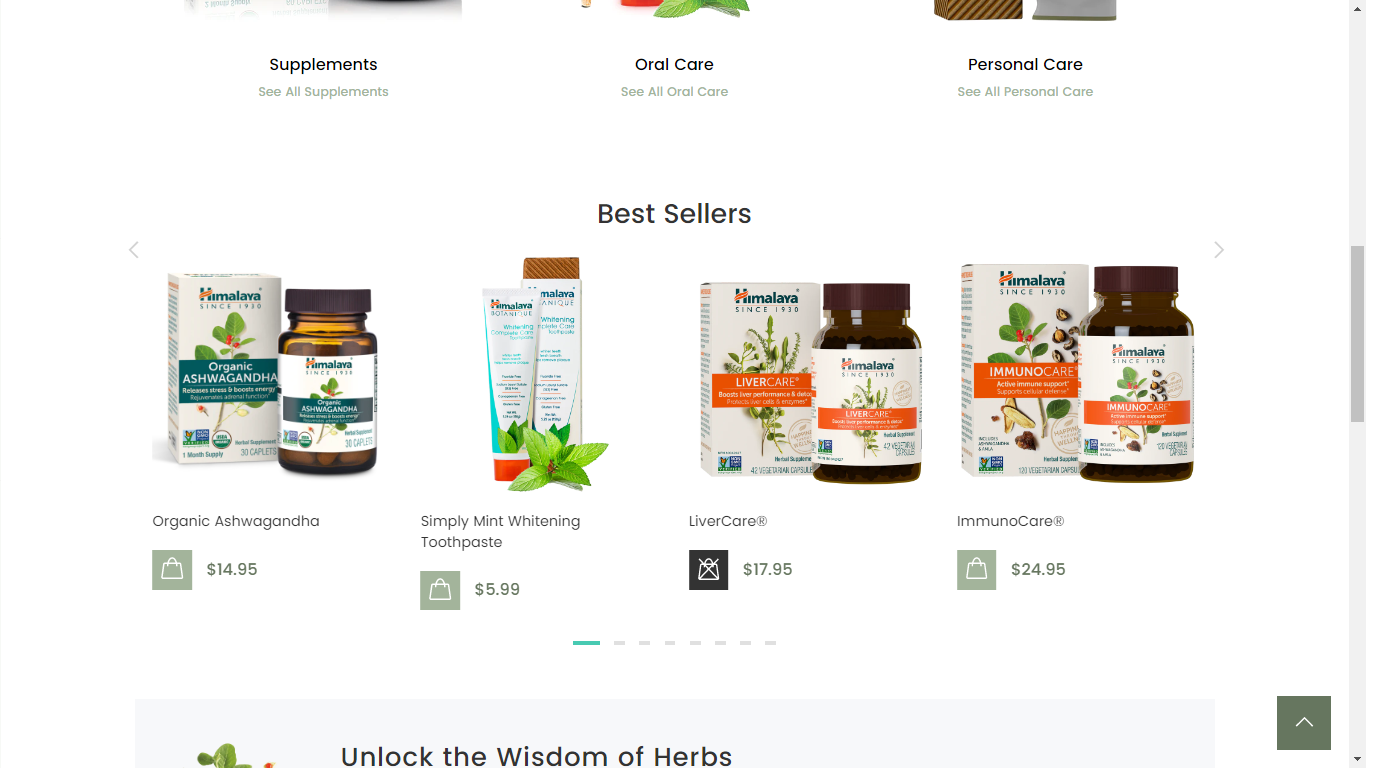Click the out-of-stock bag icon for LiverCare

[708, 570]
